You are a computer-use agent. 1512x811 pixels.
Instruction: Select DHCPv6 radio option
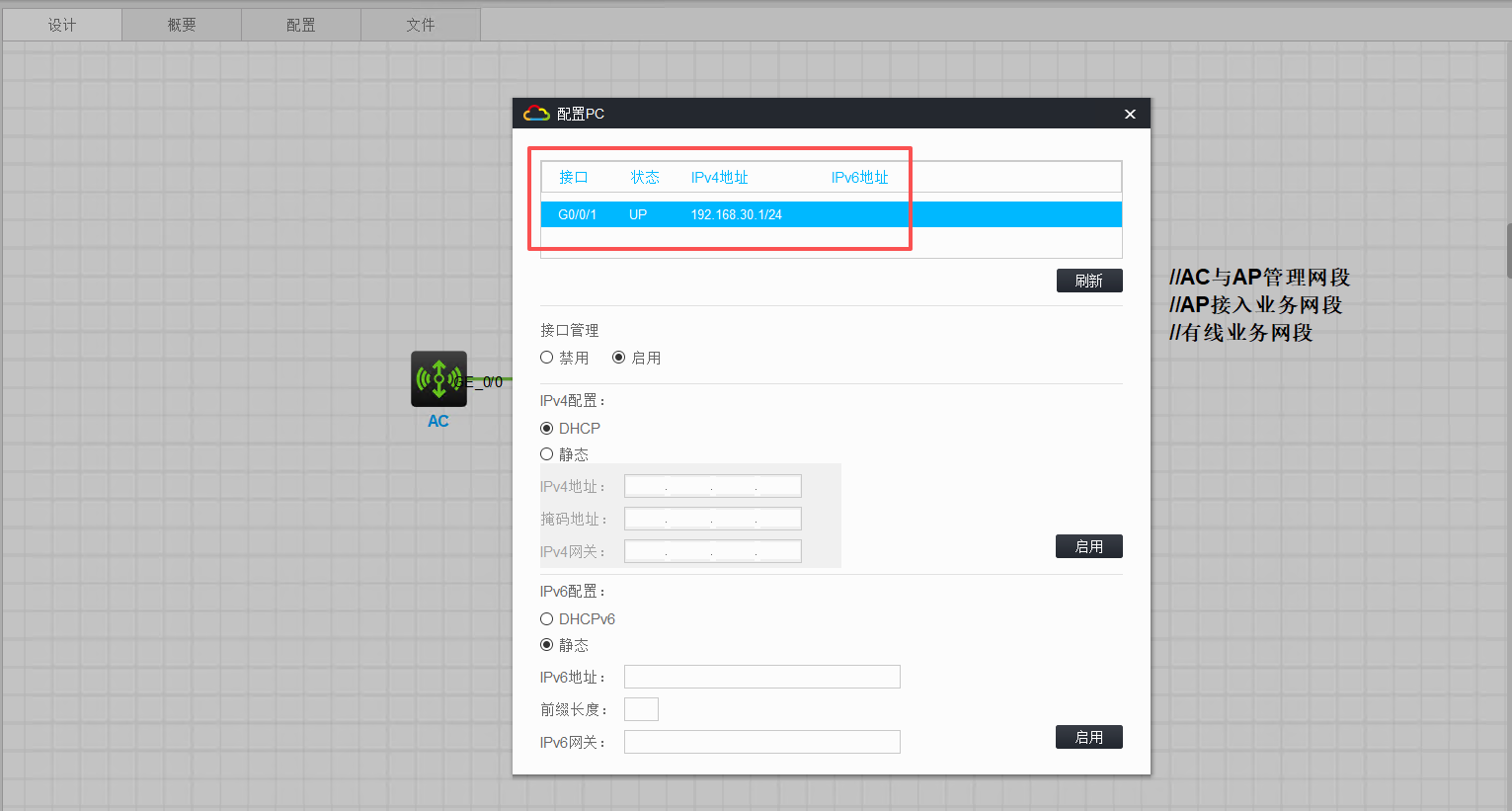(x=547, y=618)
